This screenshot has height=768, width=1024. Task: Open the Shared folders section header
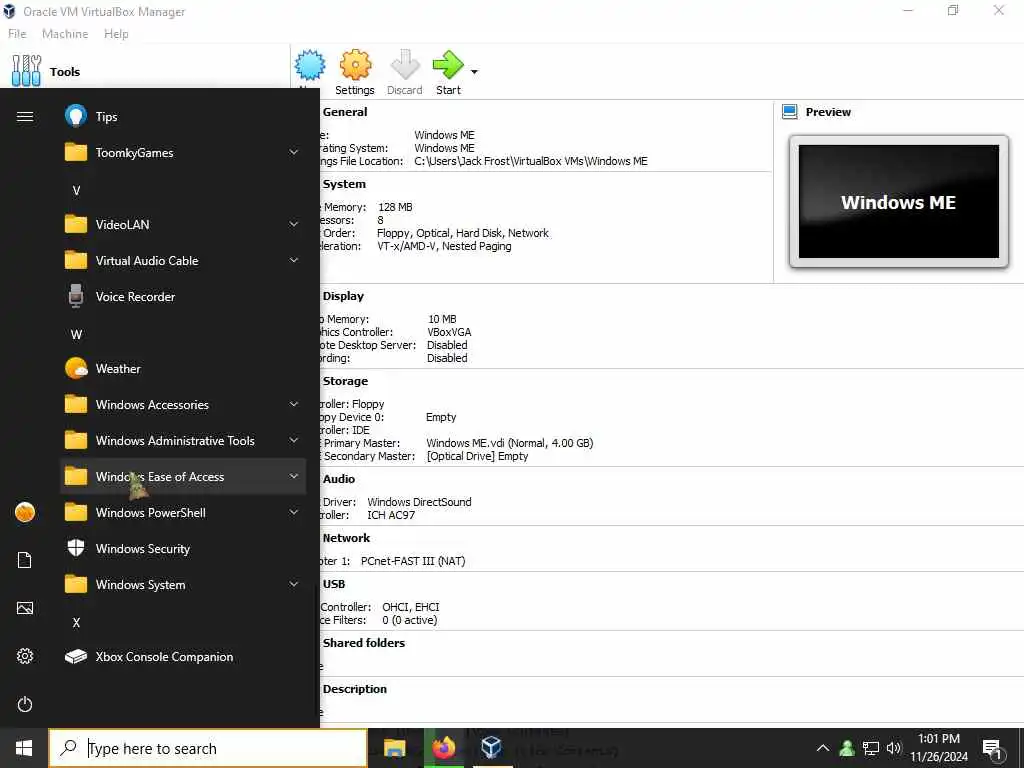[364, 643]
